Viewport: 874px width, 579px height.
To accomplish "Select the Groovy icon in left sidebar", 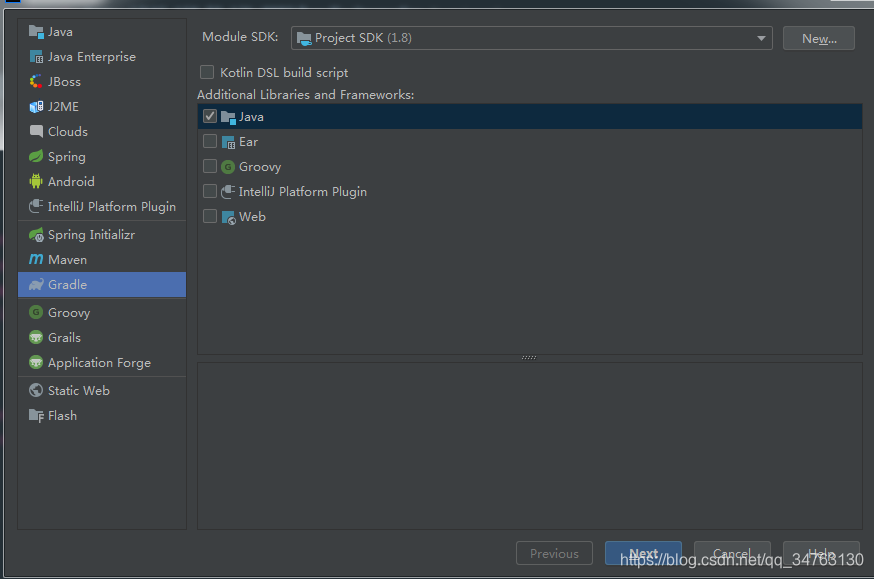I will (x=36, y=312).
